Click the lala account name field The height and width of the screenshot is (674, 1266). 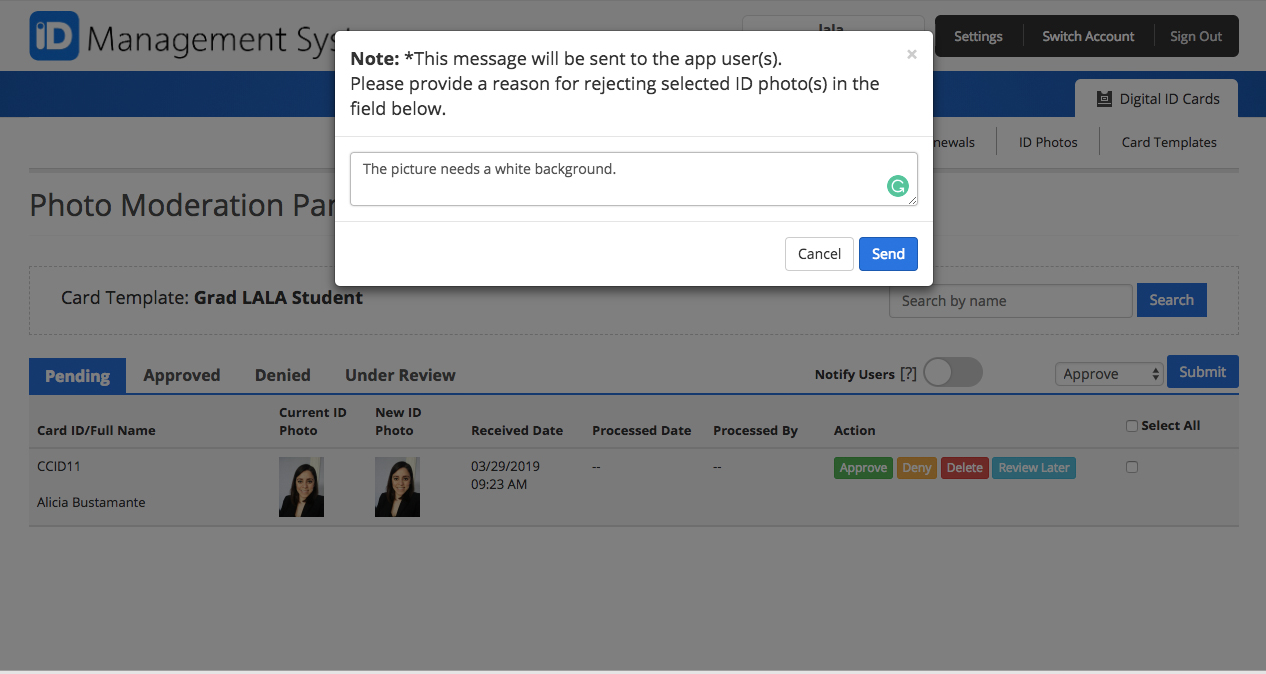[833, 29]
